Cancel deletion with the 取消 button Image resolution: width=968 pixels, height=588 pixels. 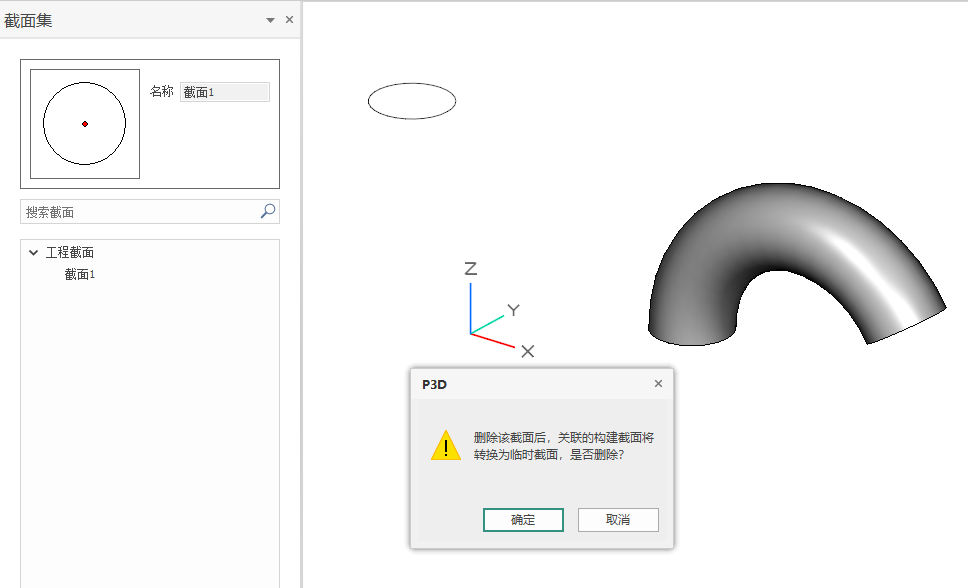[618, 519]
